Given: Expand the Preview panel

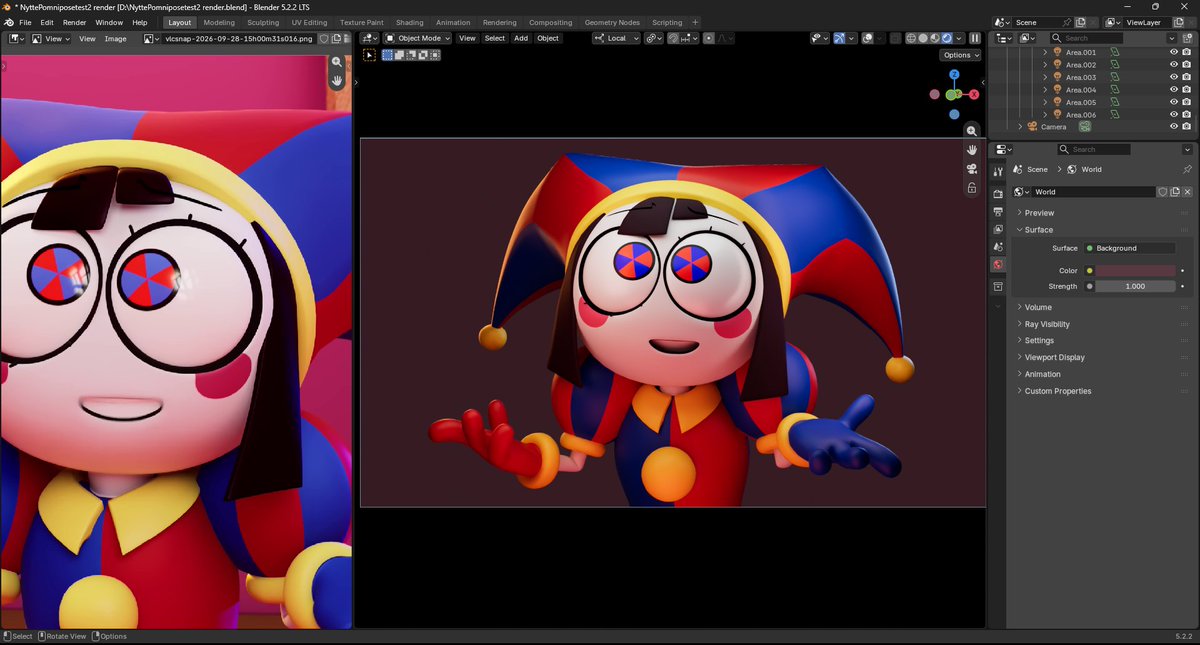Looking at the screenshot, I should click(x=1039, y=213).
